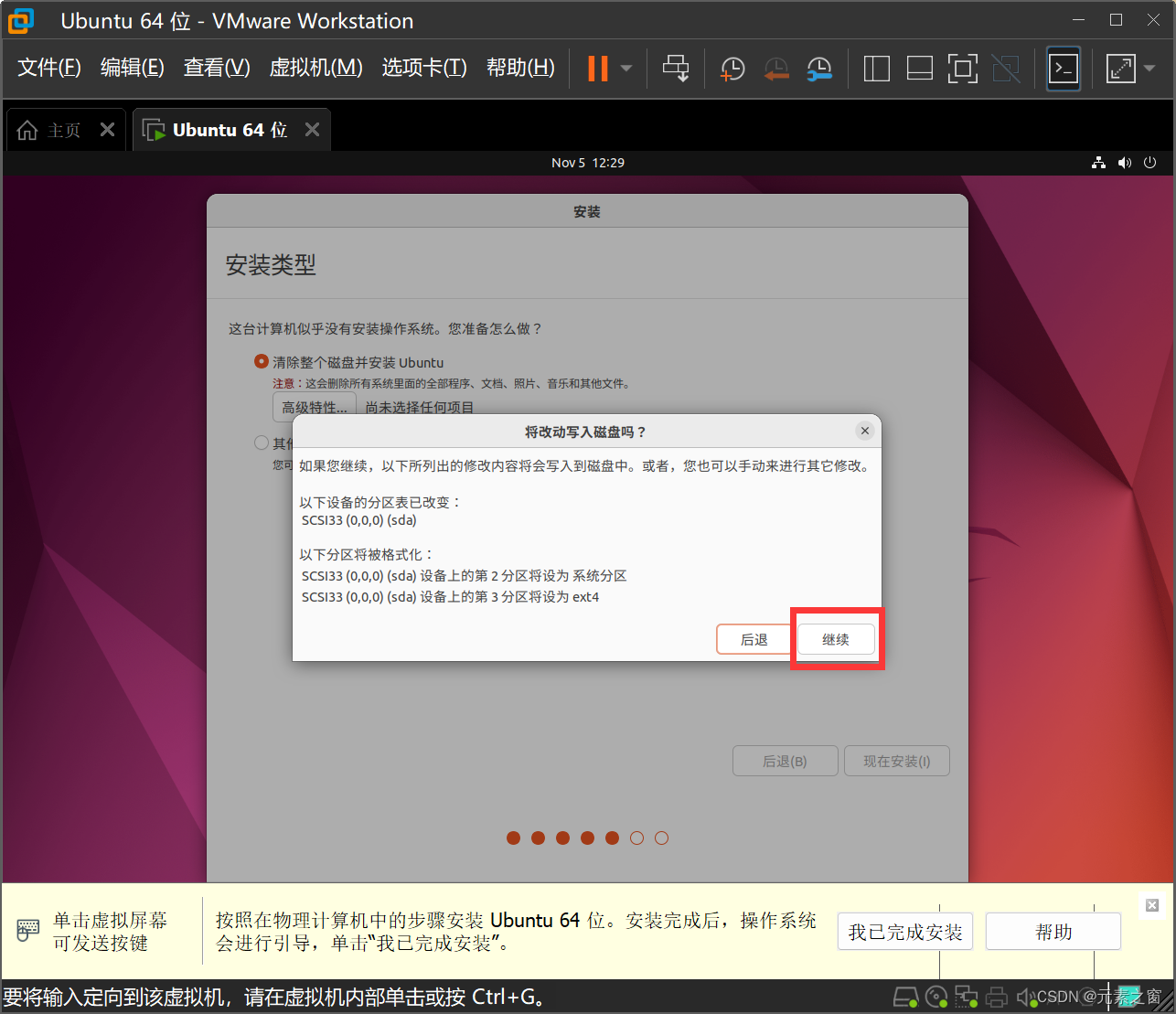Viewport: 1176px width, 1014px height.
Task: Click the hard disk device status icon
Action: [904, 997]
